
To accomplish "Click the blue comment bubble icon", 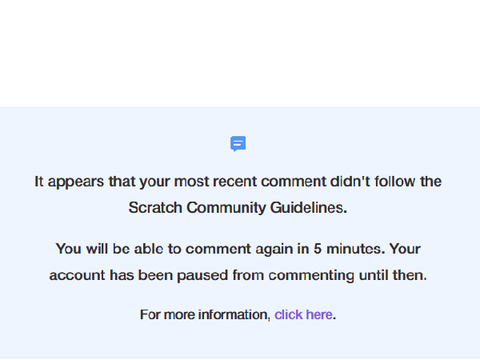I will (238, 144).
